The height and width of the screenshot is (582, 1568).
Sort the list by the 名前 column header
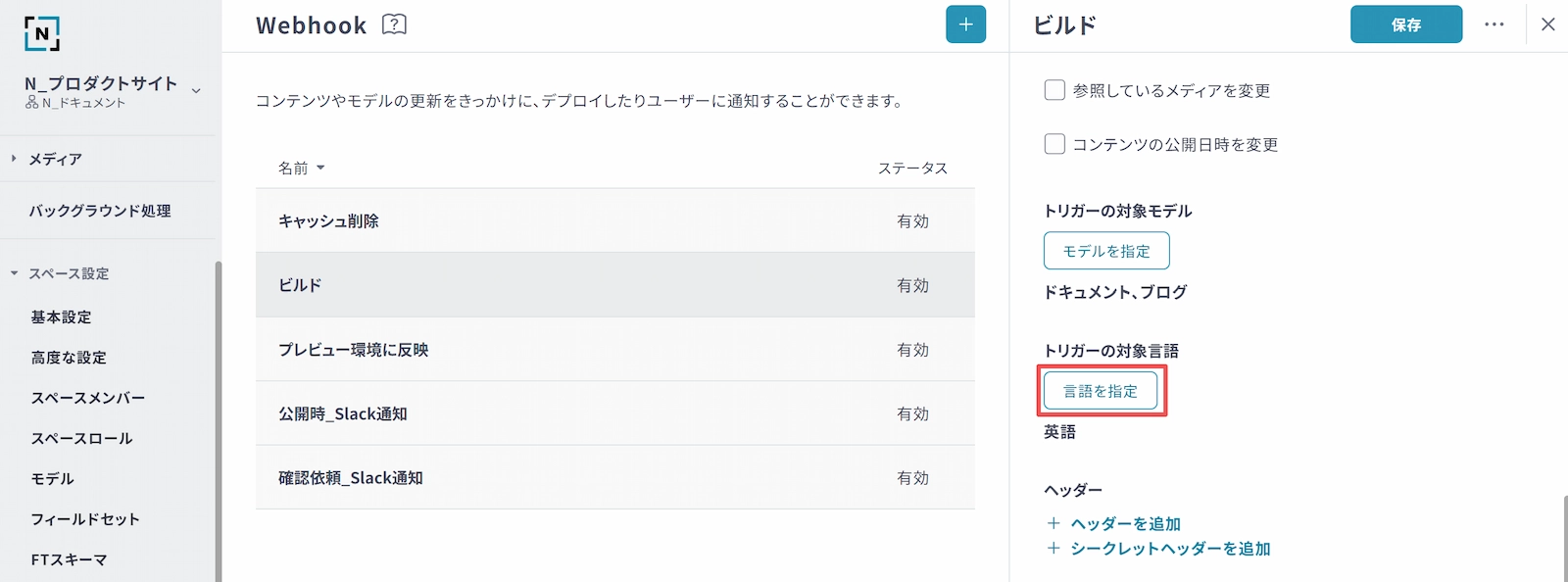pyautogui.click(x=301, y=169)
